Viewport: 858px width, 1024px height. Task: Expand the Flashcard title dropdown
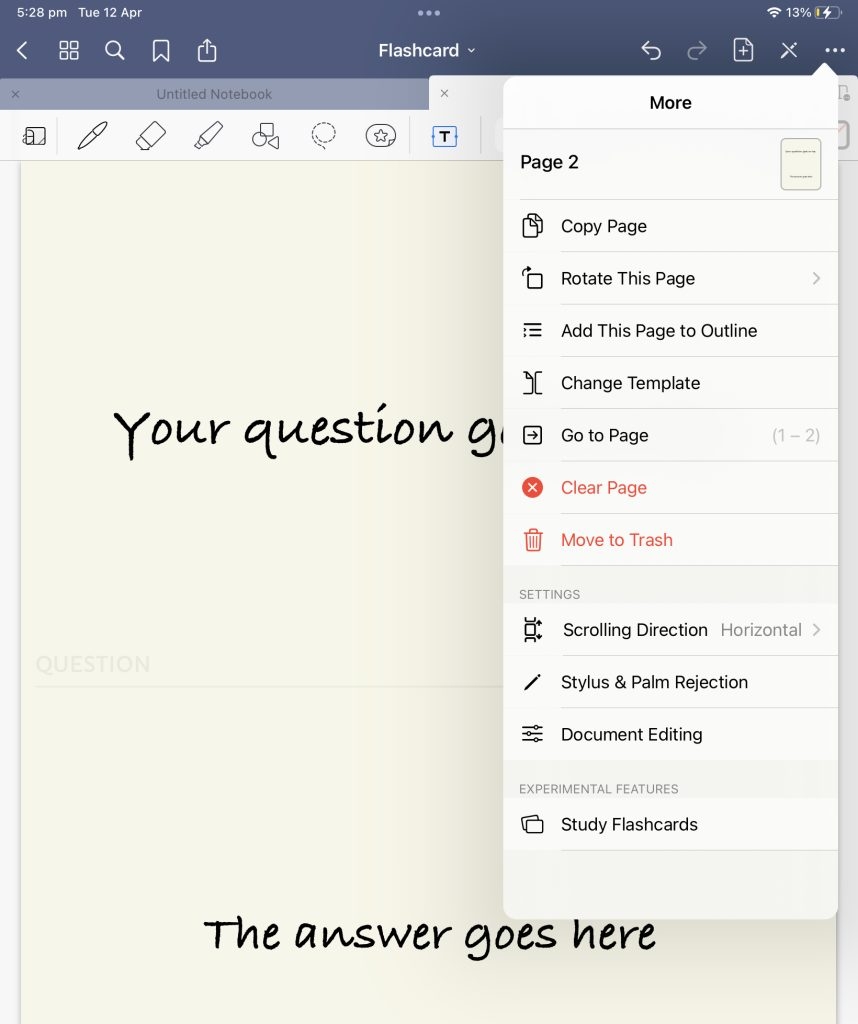click(428, 50)
